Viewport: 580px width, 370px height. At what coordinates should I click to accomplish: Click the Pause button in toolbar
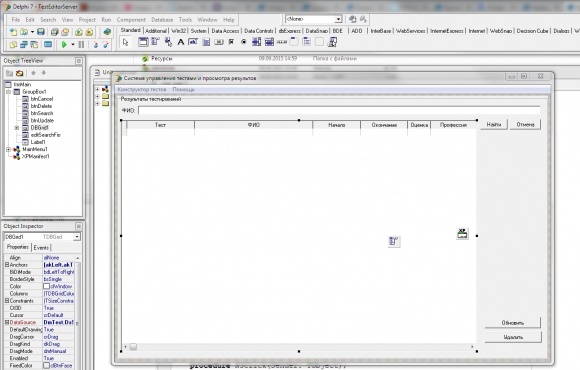tap(81, 45)
